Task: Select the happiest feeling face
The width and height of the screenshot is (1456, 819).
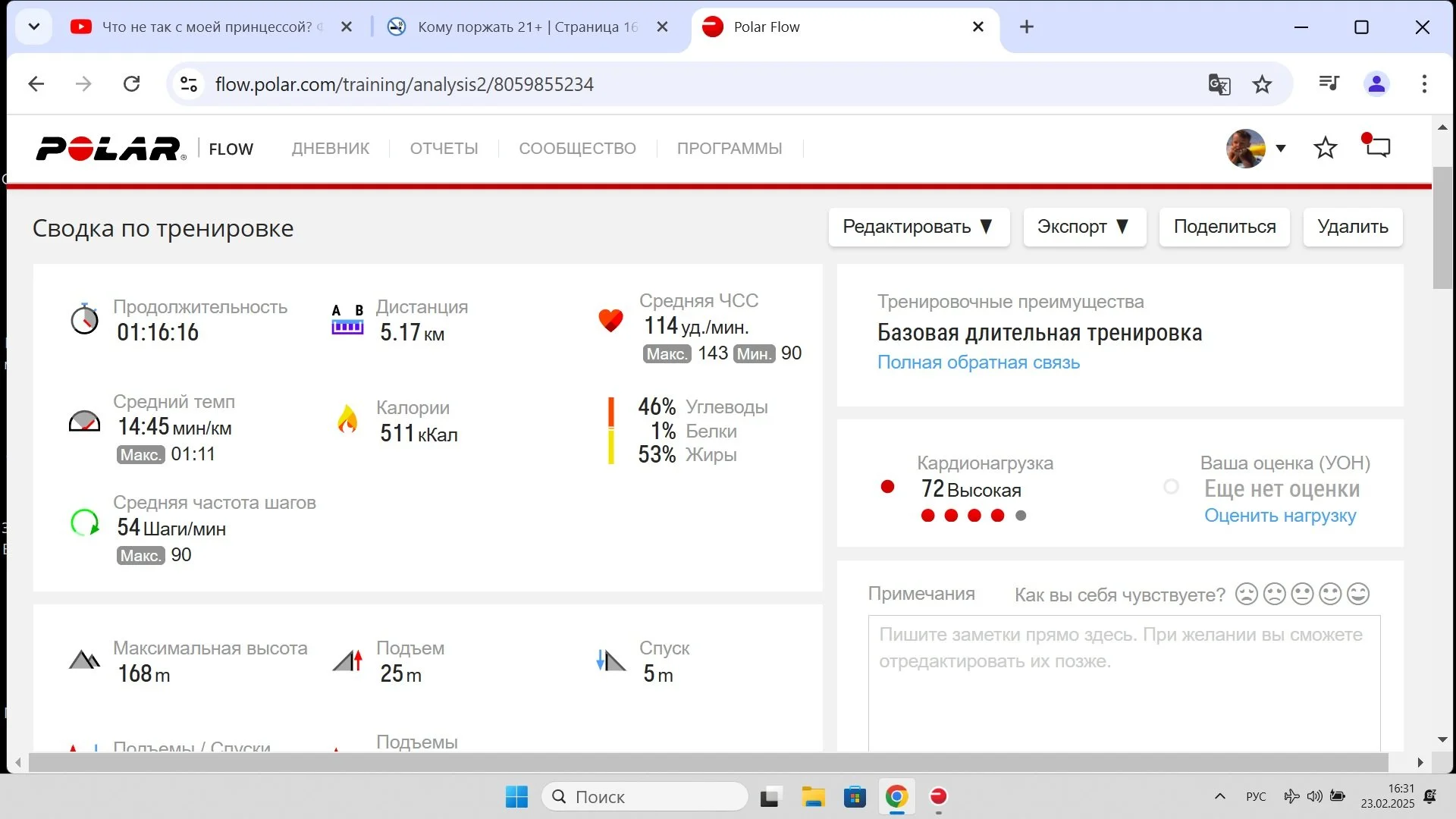Action: [x=1358, y=594]
